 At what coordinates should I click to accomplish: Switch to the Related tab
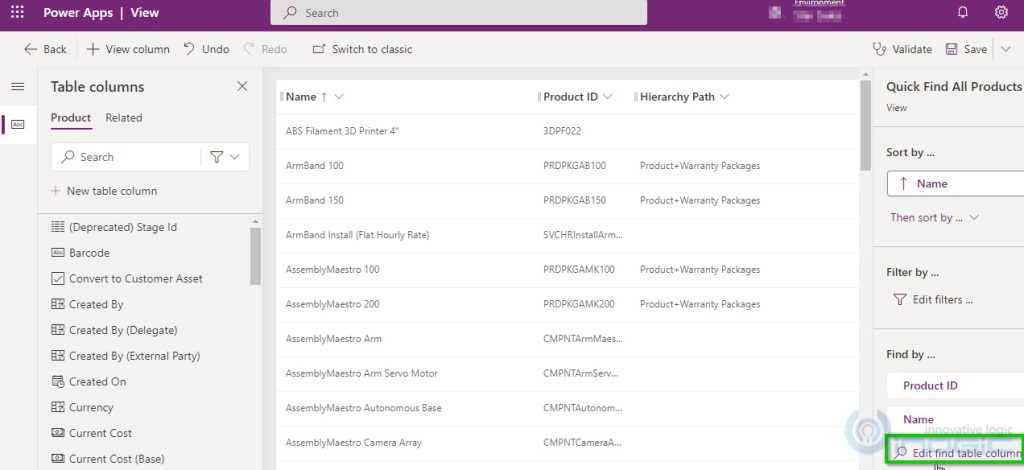click(x=124, y=118)
